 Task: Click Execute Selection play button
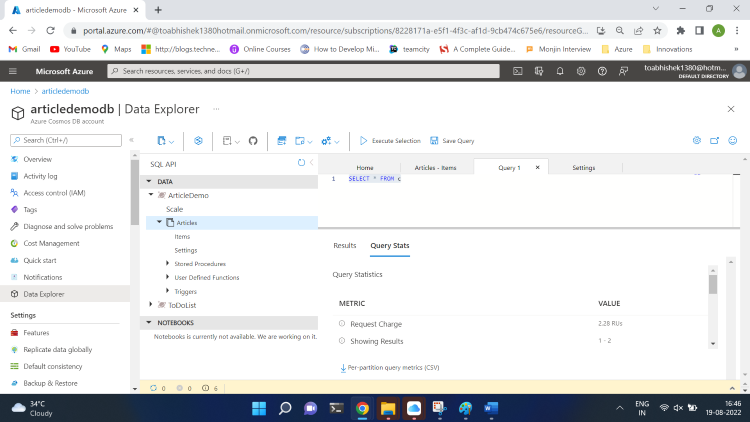coord(390,141)
